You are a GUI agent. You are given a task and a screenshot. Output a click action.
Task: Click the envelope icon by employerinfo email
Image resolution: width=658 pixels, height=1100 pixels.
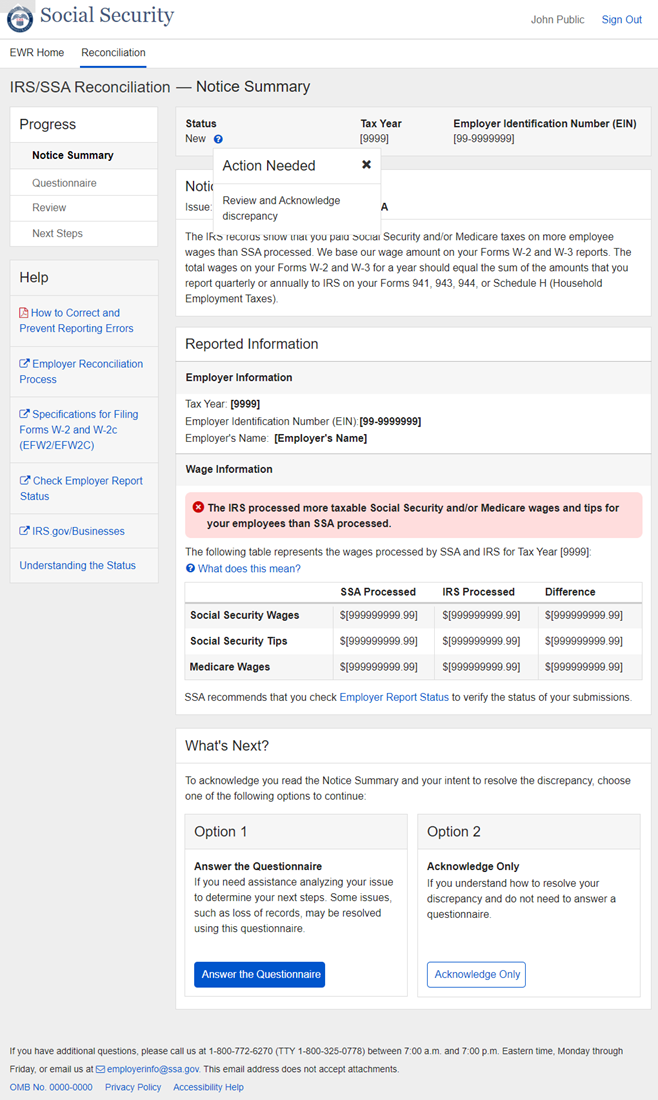point(100,1069)
